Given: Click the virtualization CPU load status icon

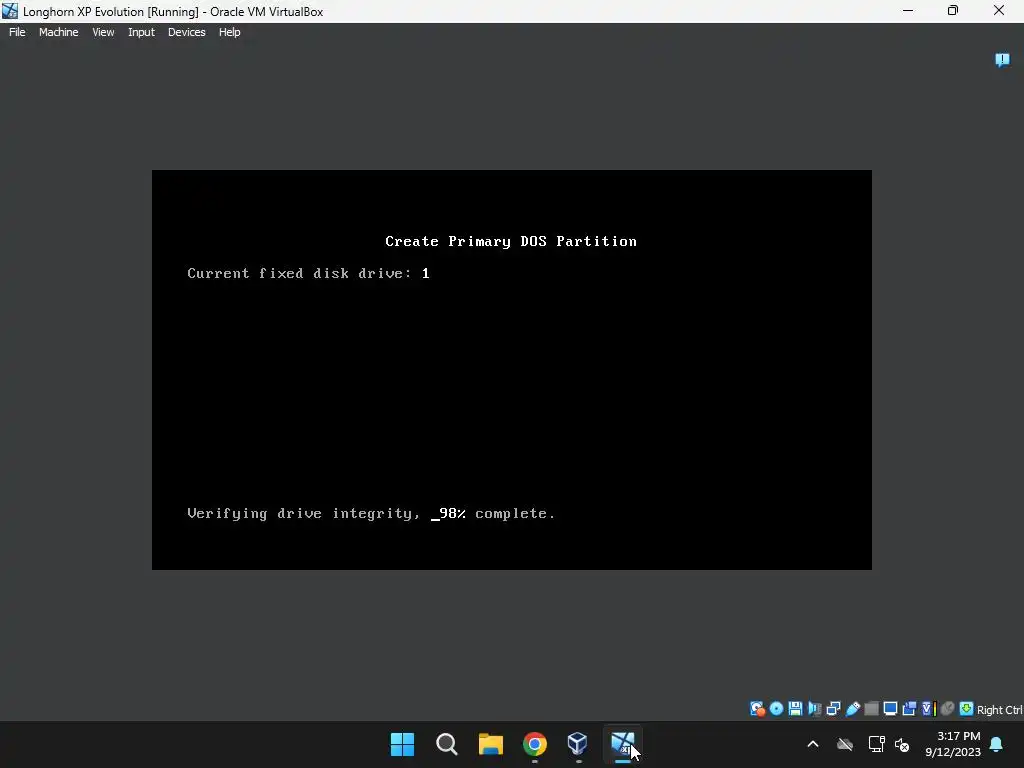Looking at the screenshot, I should tap(929, 709).
